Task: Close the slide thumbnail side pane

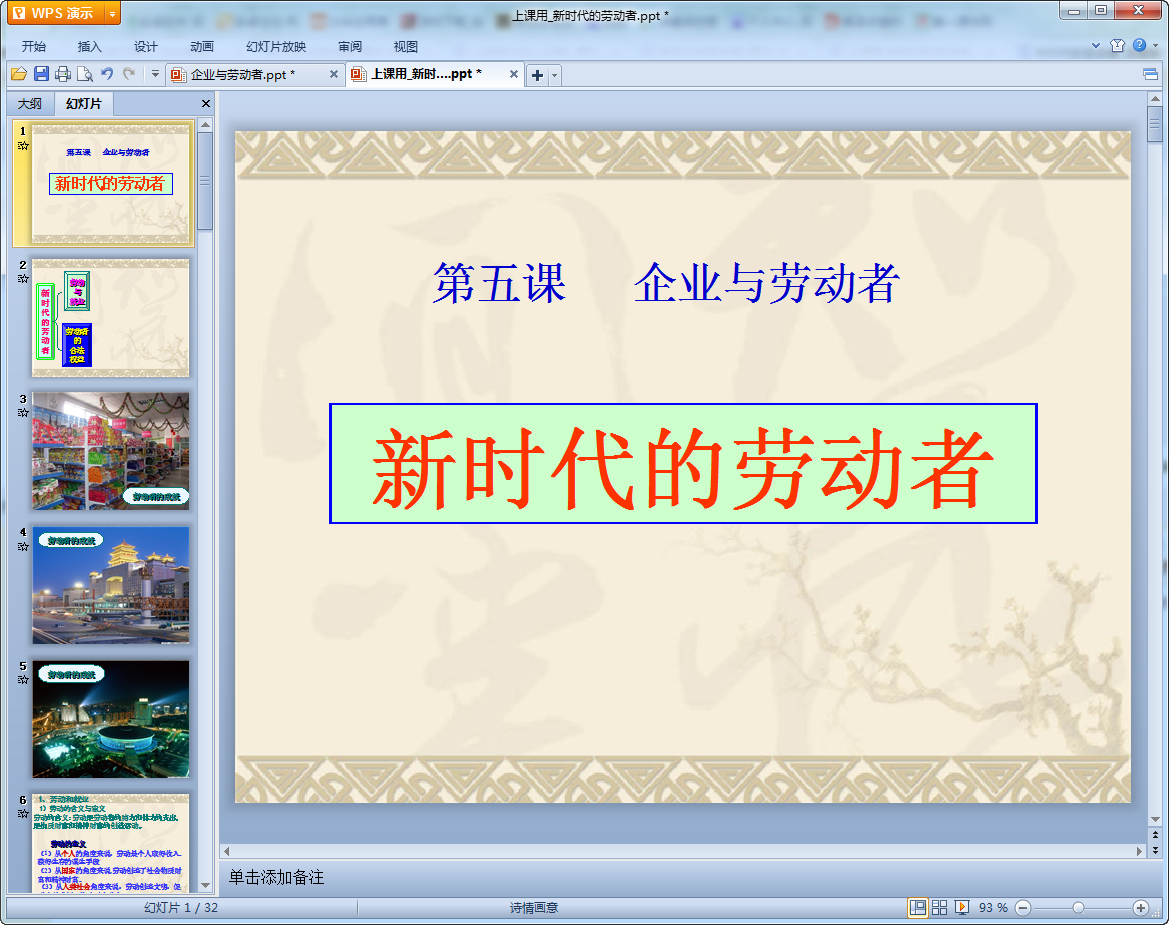Action: 206,104
